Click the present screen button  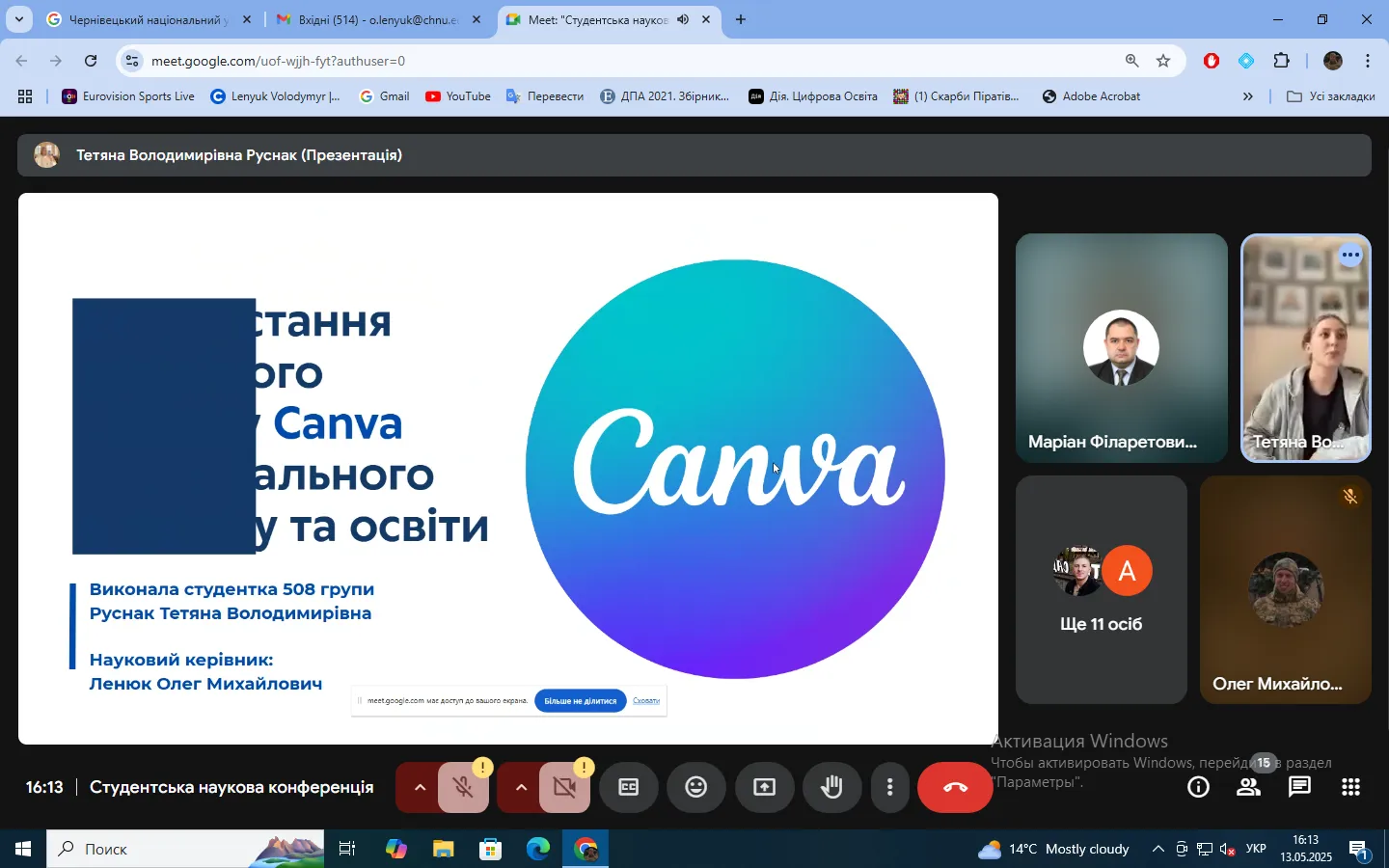[x=764, y=788]
